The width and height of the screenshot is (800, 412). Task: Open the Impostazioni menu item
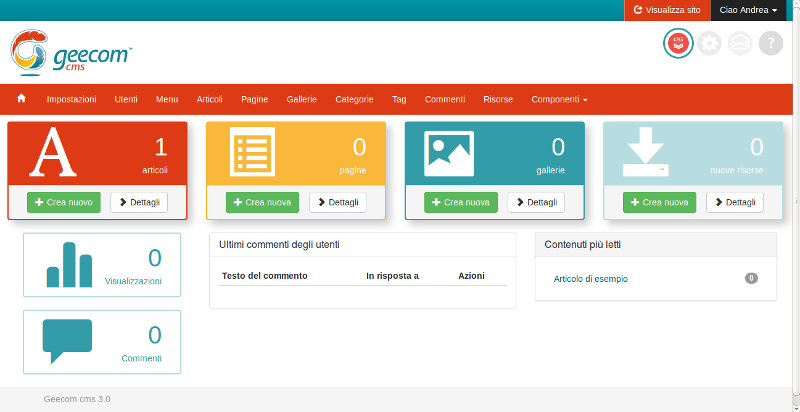point(71,99)
